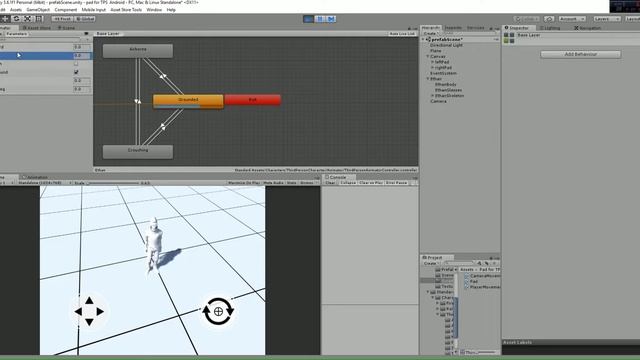Screen dimensions: 640x360
Task: Adjust the Game view Scale slider
Action: [x=113, y=183]
